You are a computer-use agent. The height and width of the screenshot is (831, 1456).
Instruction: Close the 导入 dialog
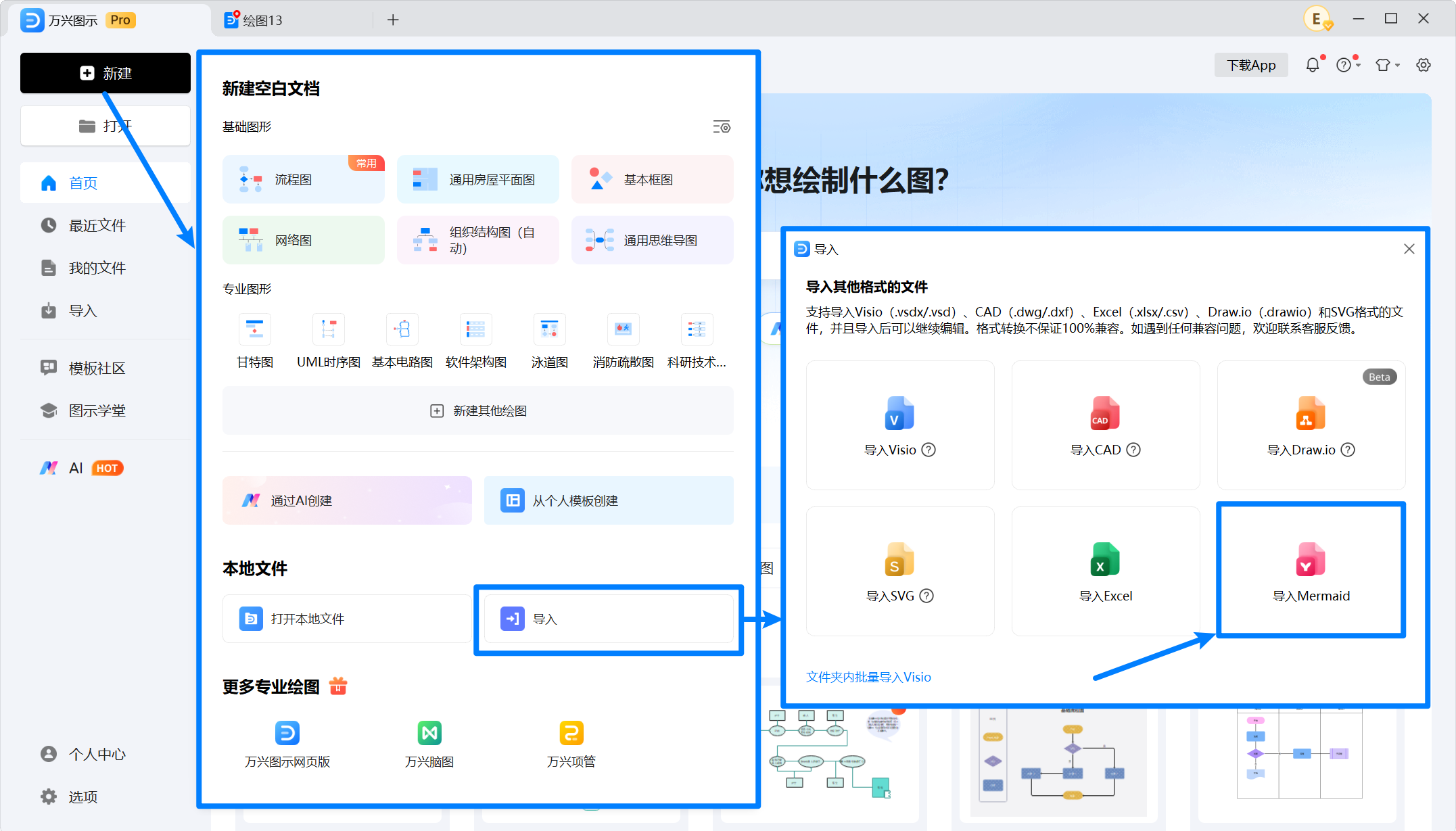click(x=1409, y=249)
